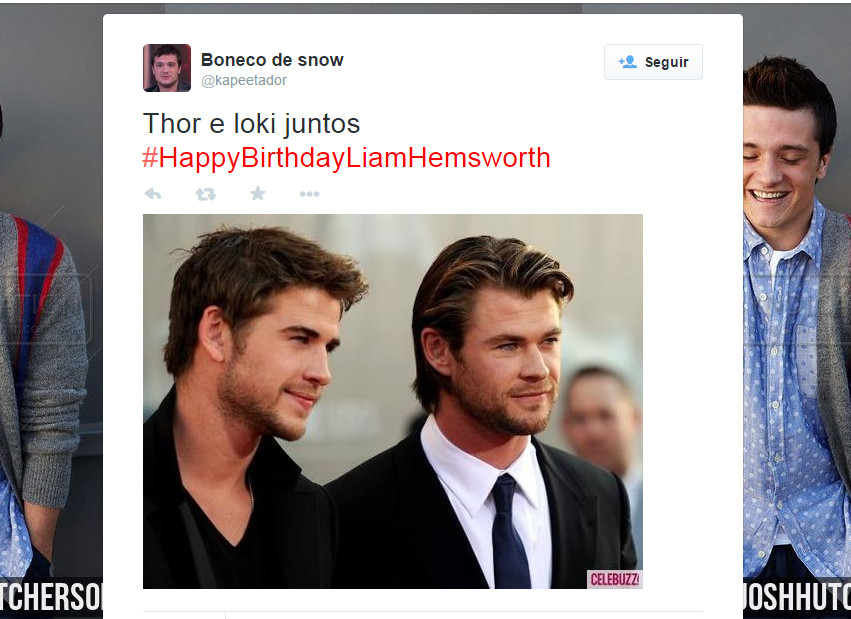Click the person-plus icon in the Seguir button

coord(627,62)
